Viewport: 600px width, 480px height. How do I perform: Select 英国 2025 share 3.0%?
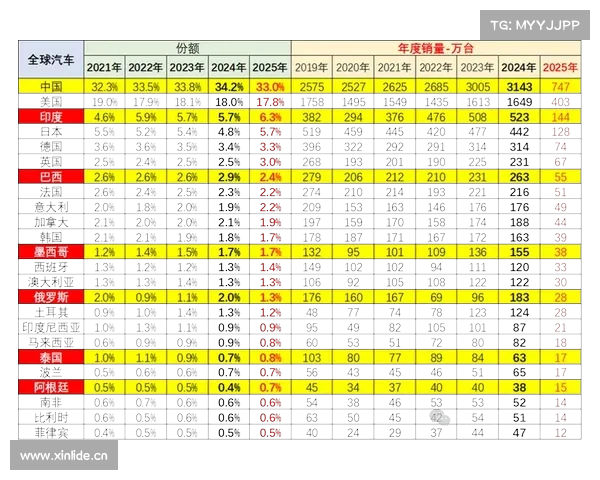point(270,162)
